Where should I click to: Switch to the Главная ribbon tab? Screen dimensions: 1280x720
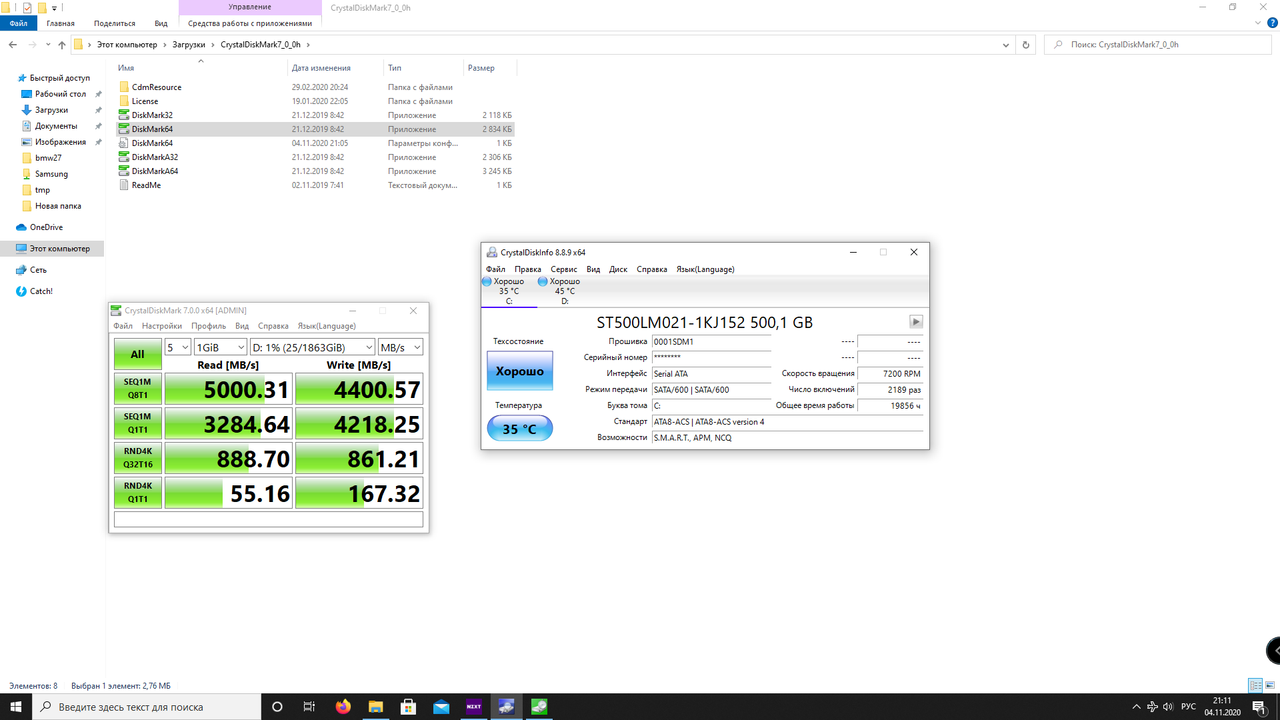[61, 22]
